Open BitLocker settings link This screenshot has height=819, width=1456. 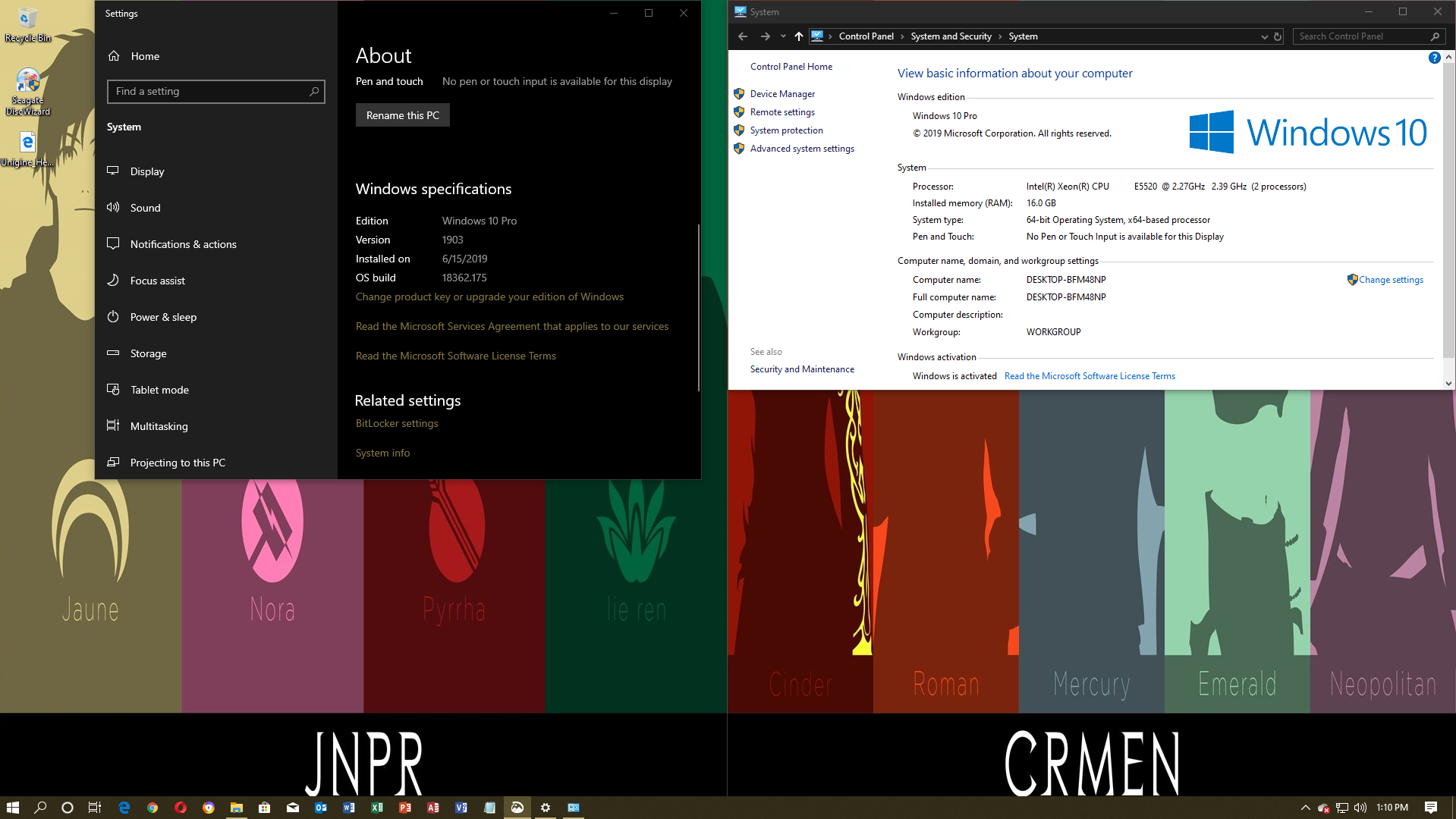(x=397, y=423)
